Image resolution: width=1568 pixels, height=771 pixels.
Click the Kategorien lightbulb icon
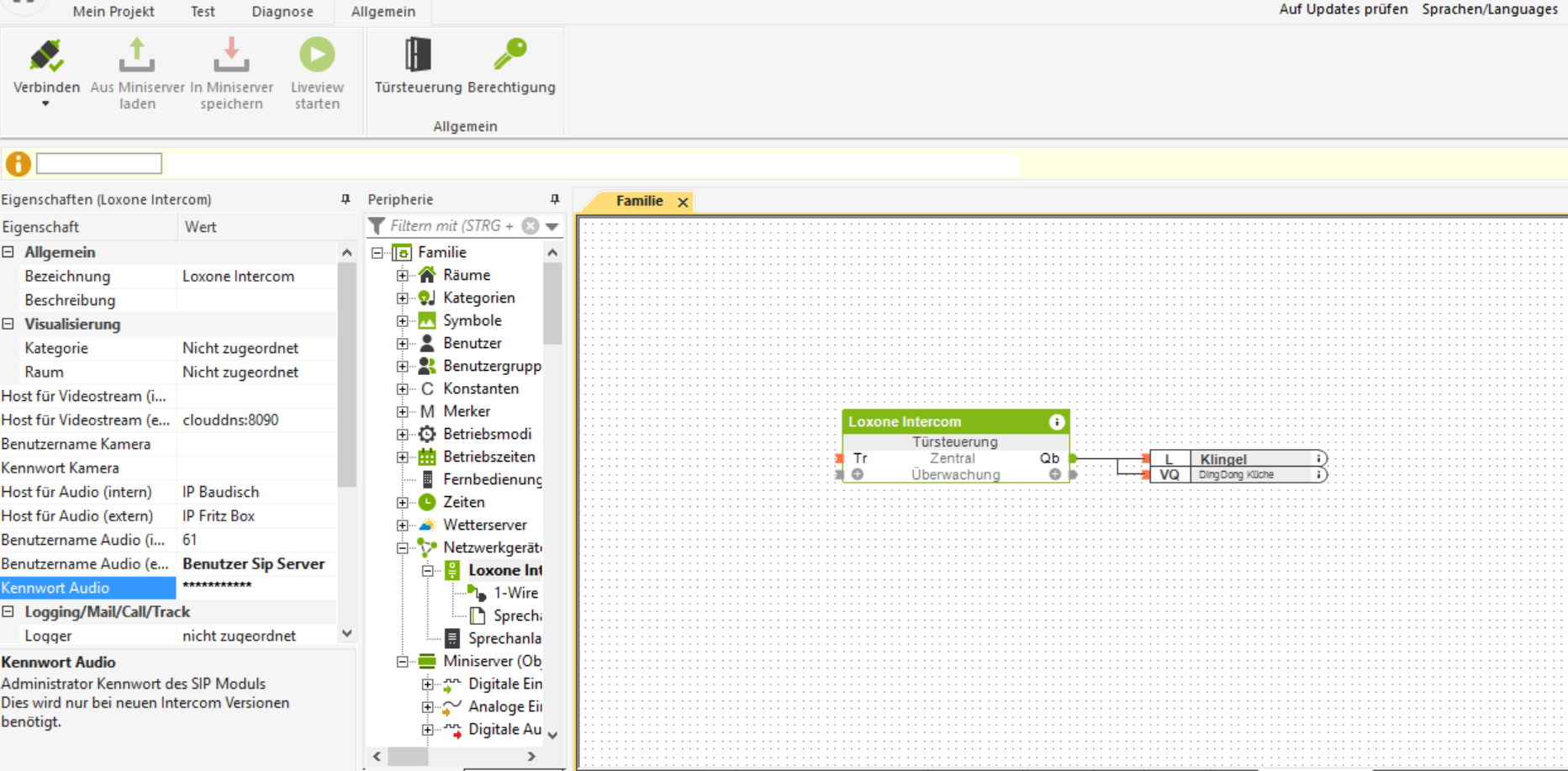point(427,298)
